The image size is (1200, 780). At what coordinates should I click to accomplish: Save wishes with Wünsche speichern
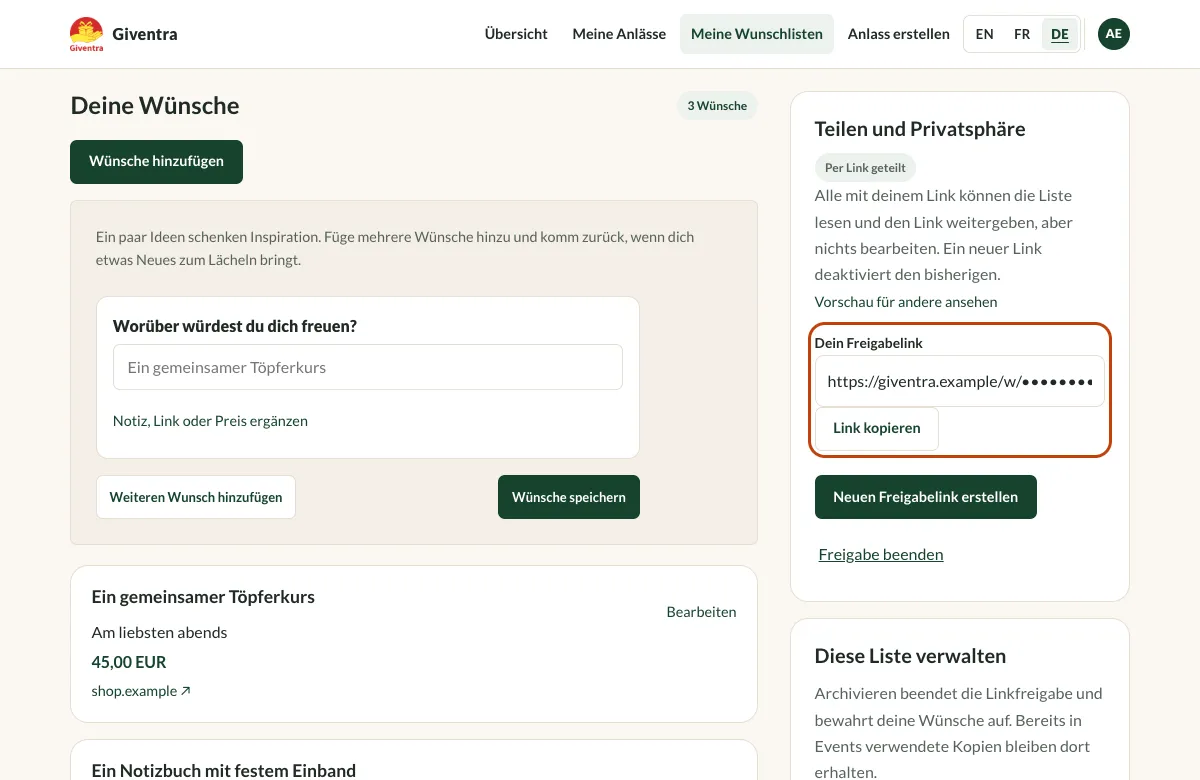point(569,497)
